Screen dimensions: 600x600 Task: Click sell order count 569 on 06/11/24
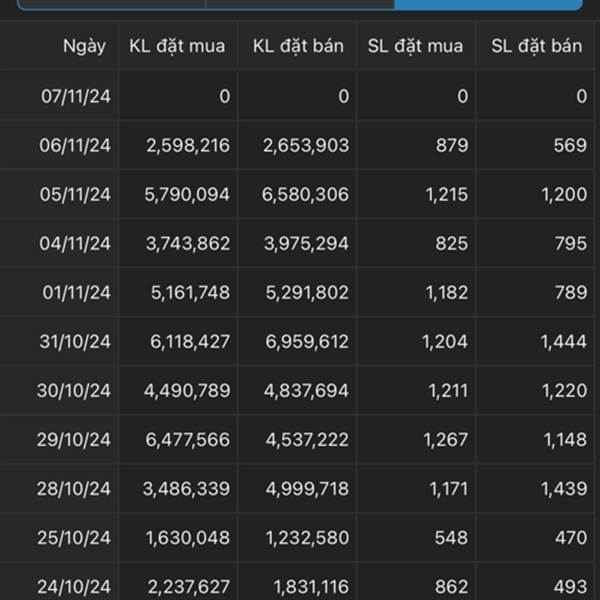click(570, 145)
